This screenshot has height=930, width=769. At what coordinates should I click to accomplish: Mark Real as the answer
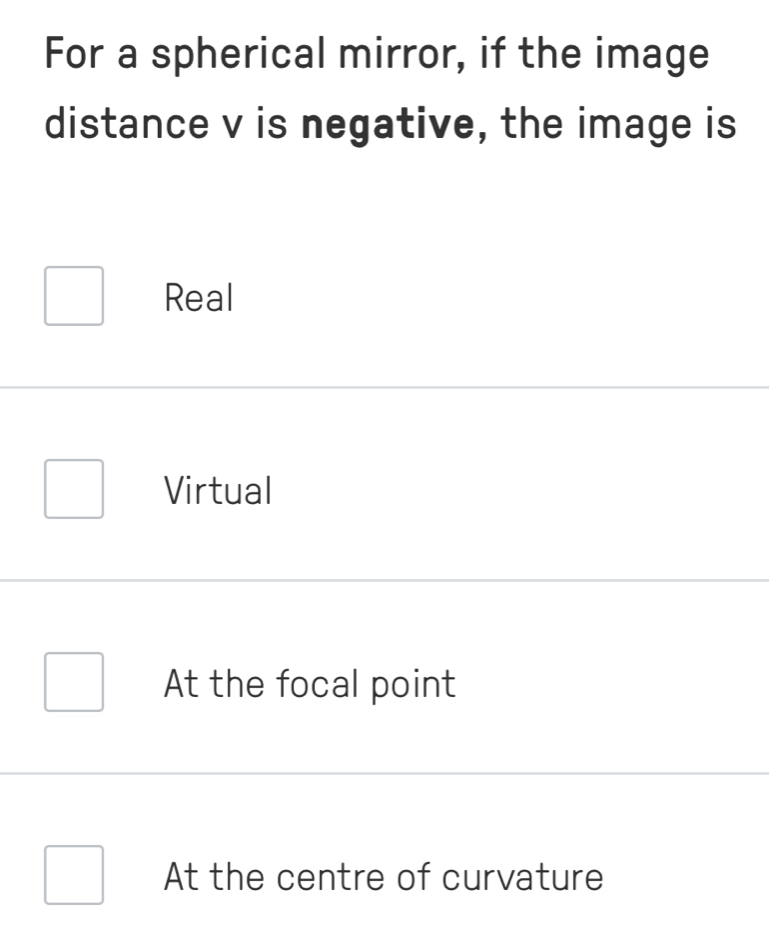pos(73,296)
